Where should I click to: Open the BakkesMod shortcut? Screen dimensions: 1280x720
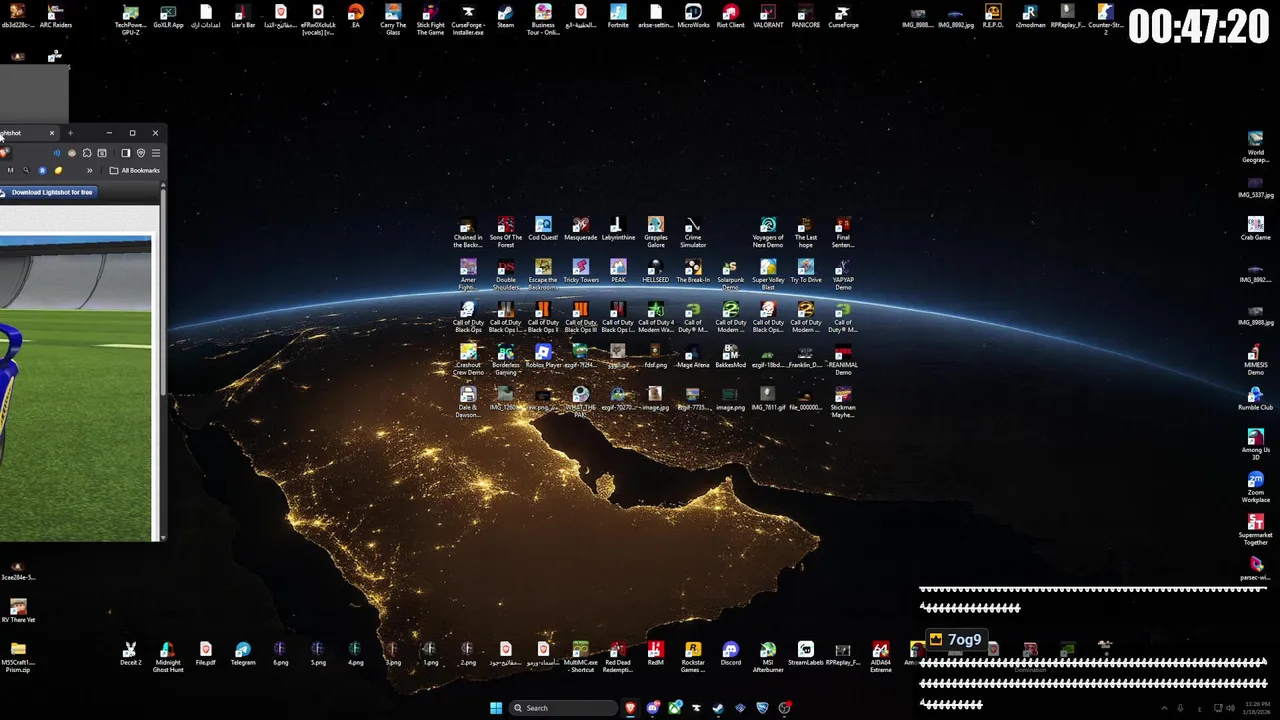(731, 356)
